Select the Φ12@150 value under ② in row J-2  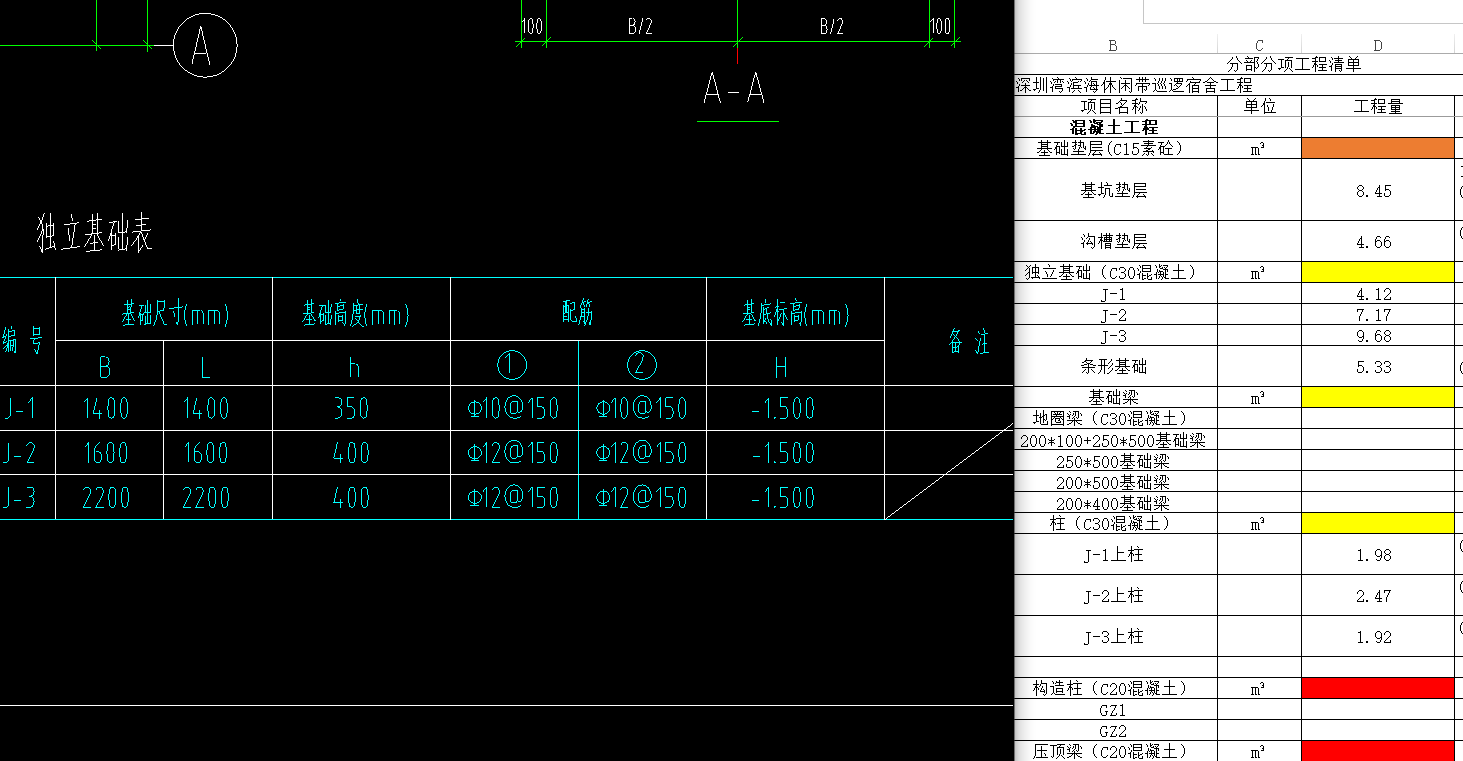tap(642, 453)
